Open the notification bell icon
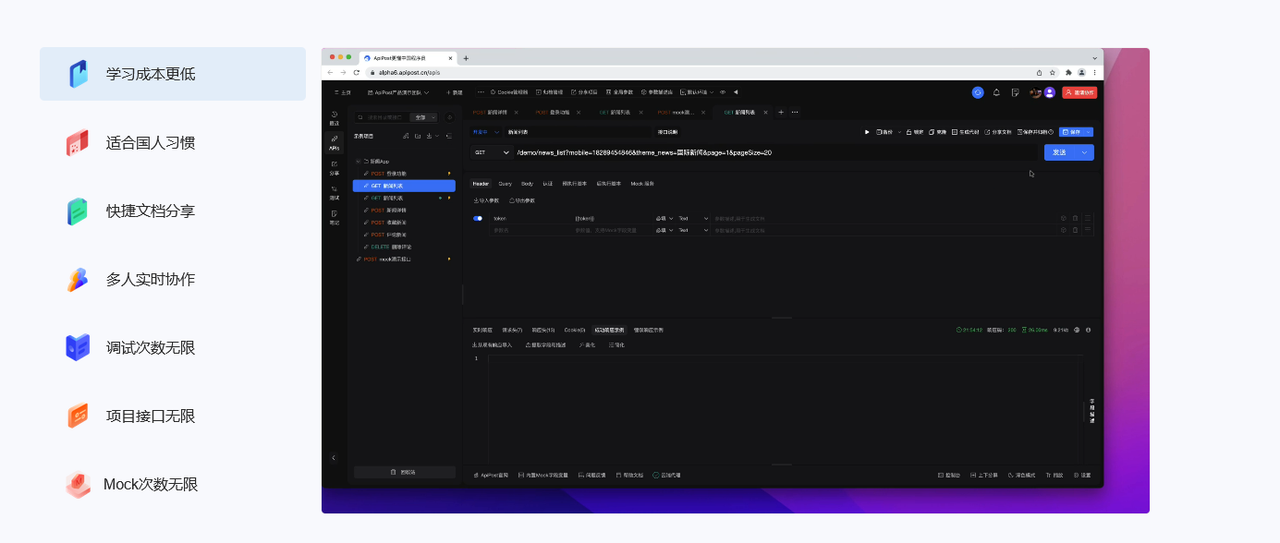This screenshot has height=543, width=1280. pos(996,92)
